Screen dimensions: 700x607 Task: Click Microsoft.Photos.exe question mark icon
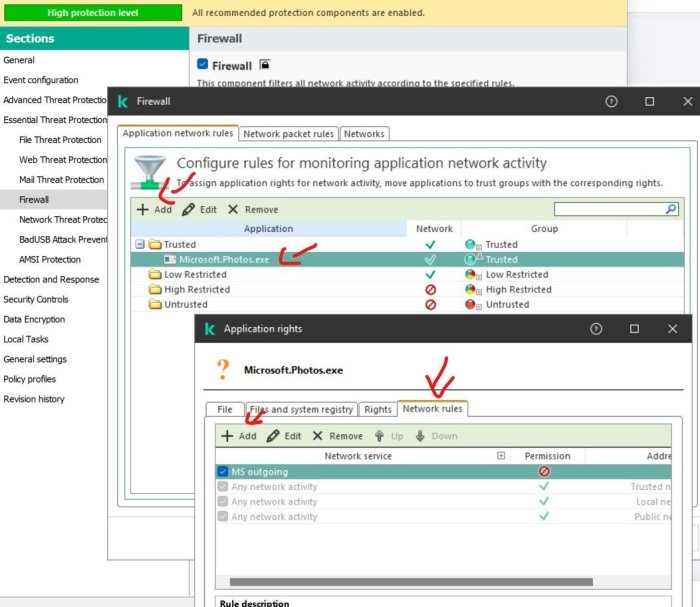[223, 370]
